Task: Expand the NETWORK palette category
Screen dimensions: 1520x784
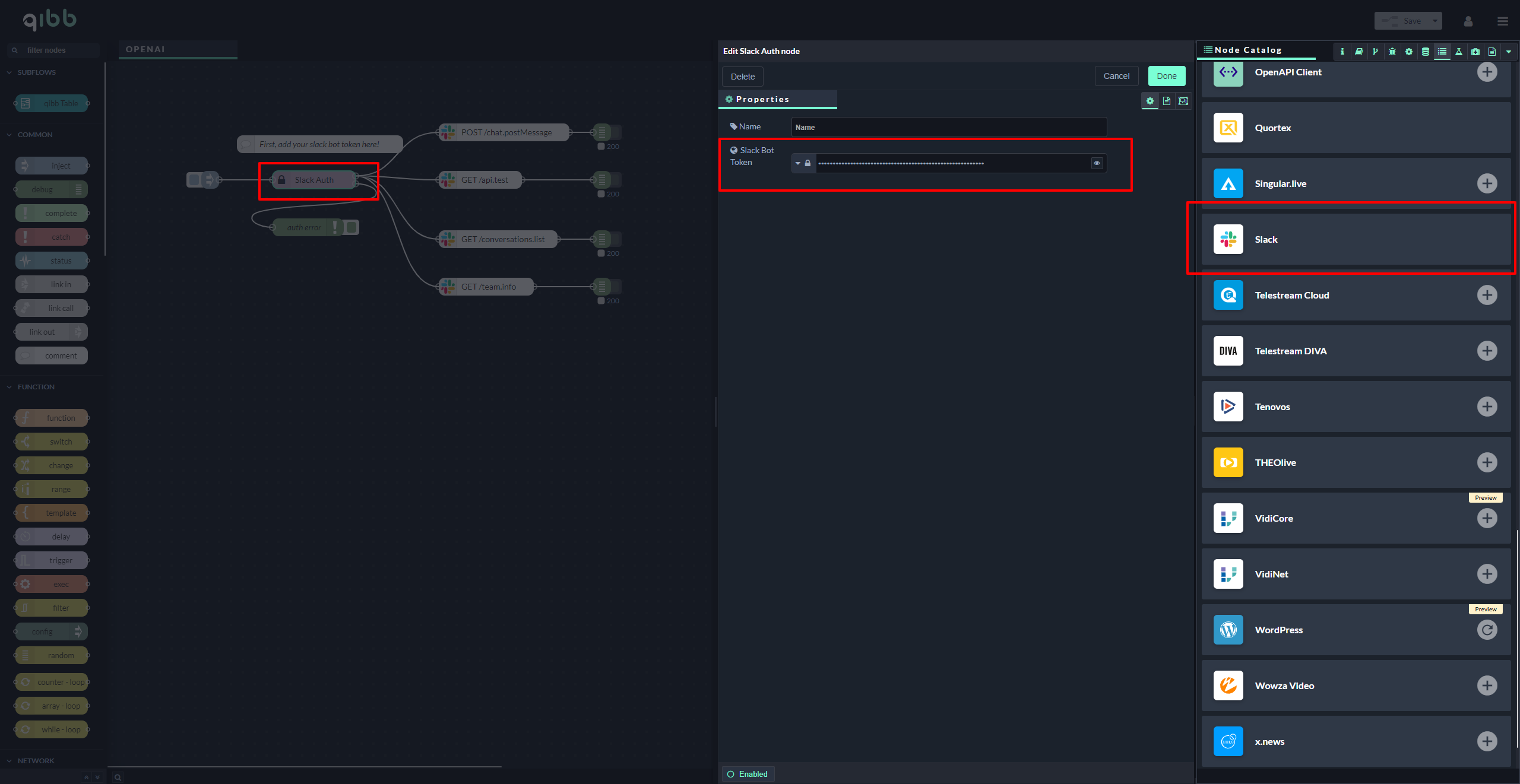Action: coord(36,761)
